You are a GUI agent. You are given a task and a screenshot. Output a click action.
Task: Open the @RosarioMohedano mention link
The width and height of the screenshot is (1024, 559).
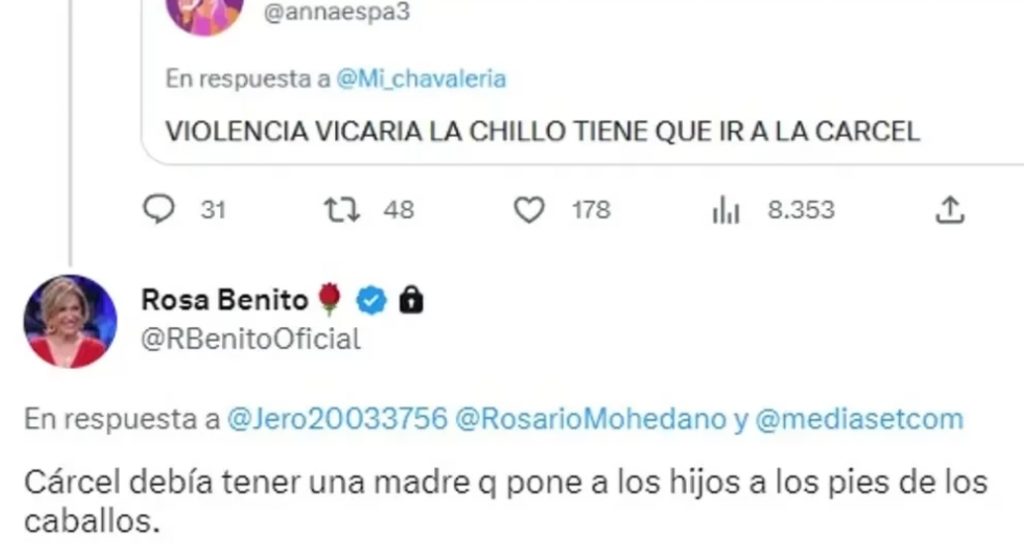pyautogui.click(x=590, y=419)
